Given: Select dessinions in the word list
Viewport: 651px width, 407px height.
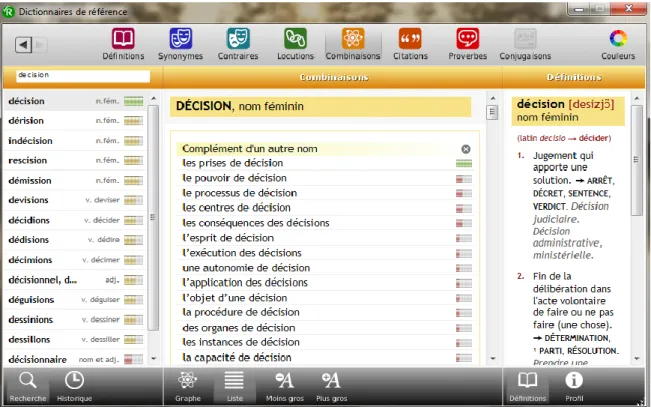Looking at the screenshot, I should coord(76,320).
